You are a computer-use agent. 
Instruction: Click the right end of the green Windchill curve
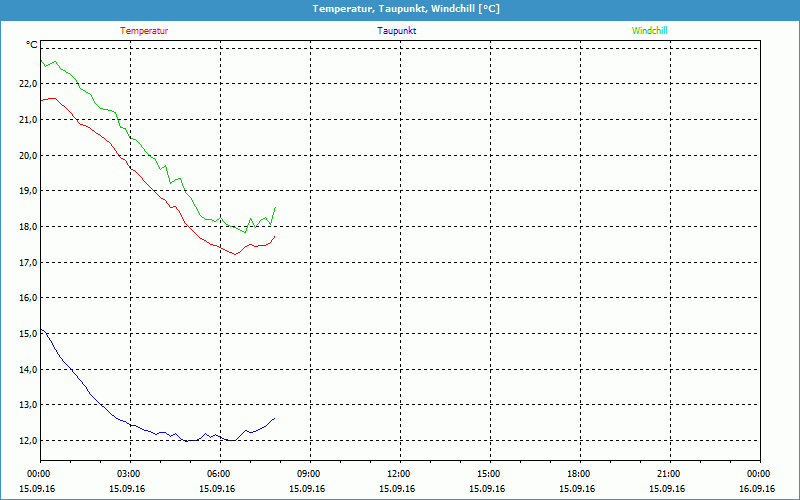click(x=274, y=208)
